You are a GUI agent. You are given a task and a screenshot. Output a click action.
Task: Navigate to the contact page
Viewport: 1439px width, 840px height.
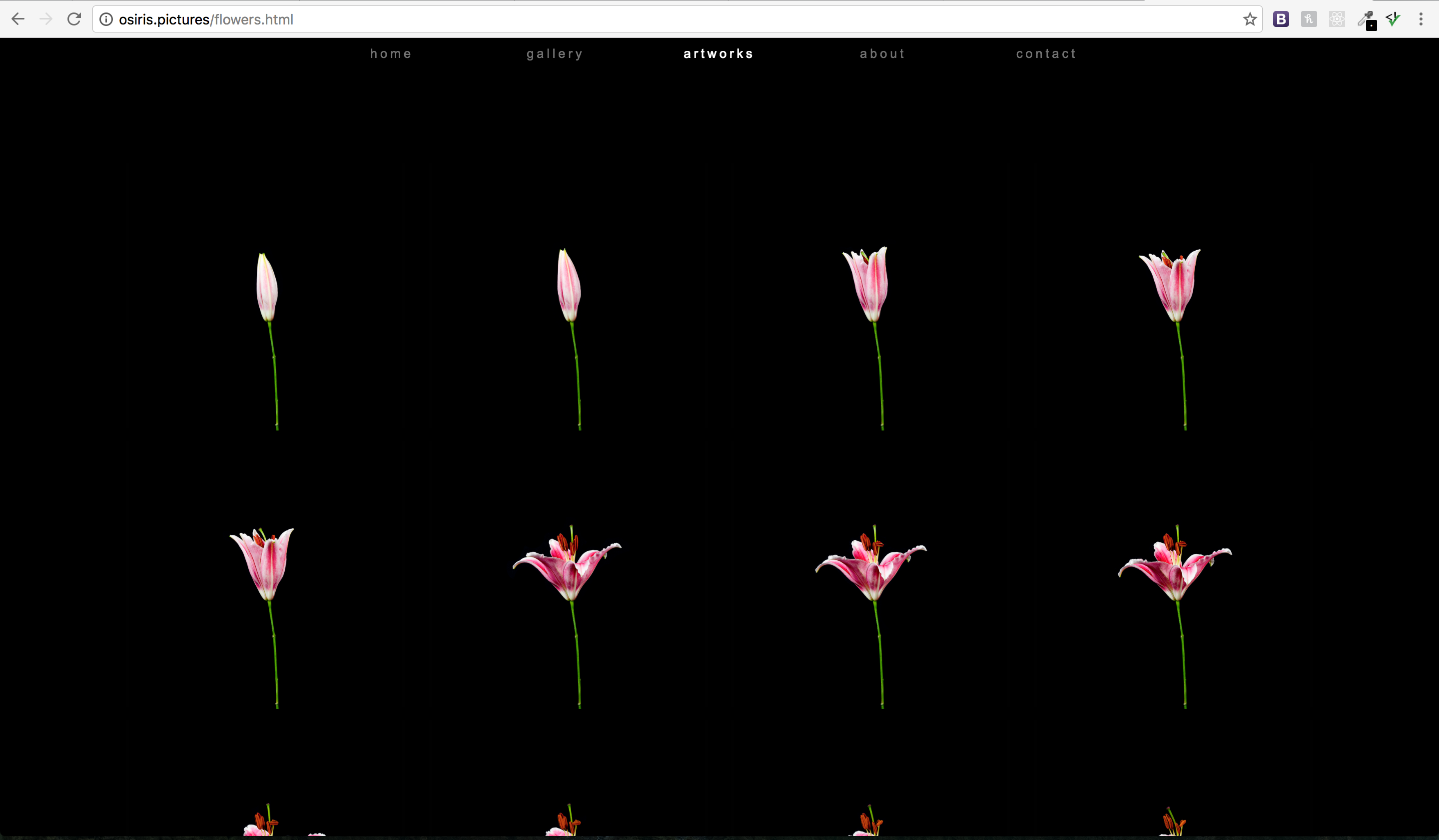1046,53
